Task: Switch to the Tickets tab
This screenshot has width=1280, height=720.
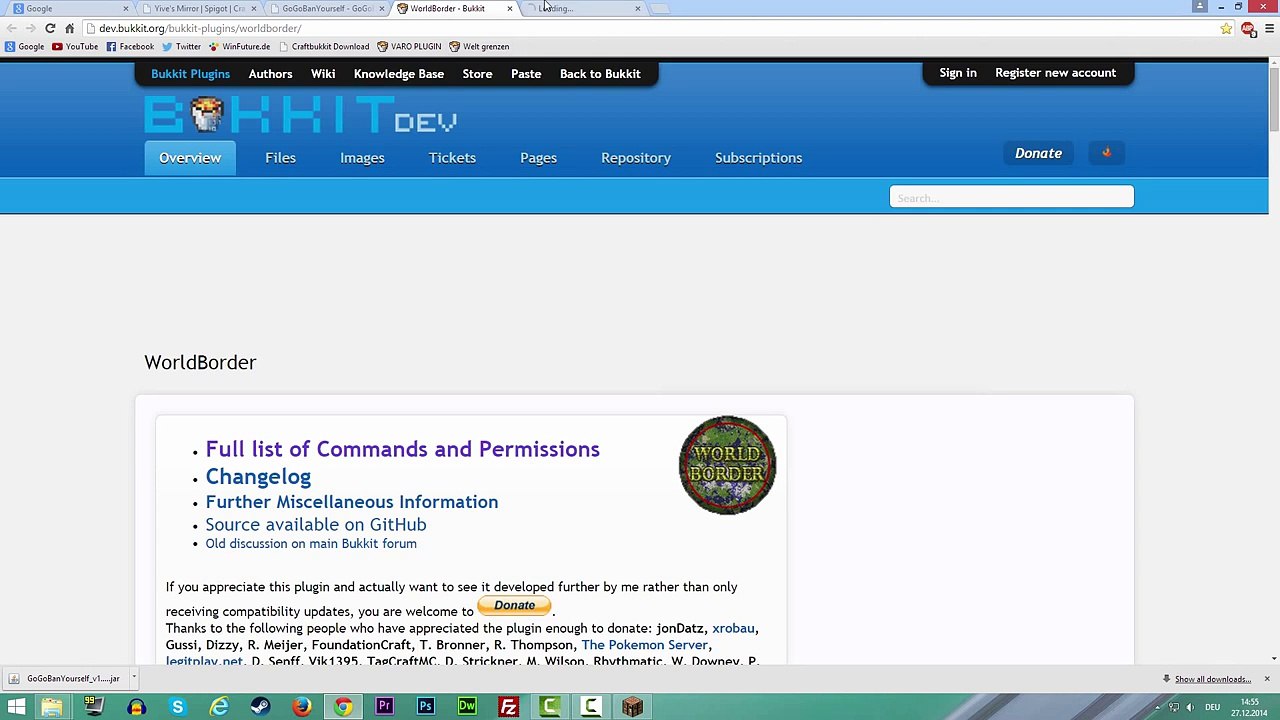Action: [452, 158]
